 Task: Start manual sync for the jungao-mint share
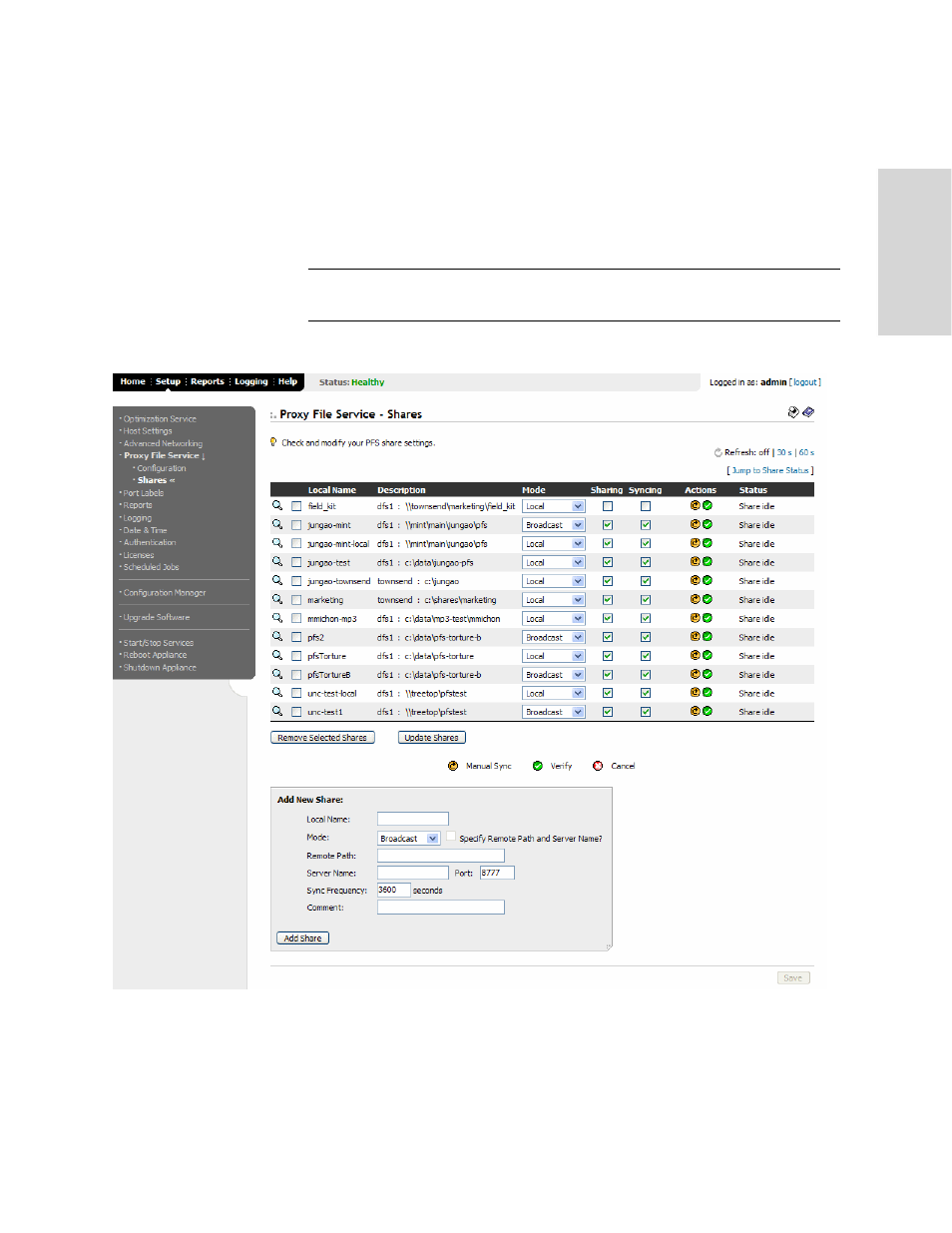[x=696, y=524]
